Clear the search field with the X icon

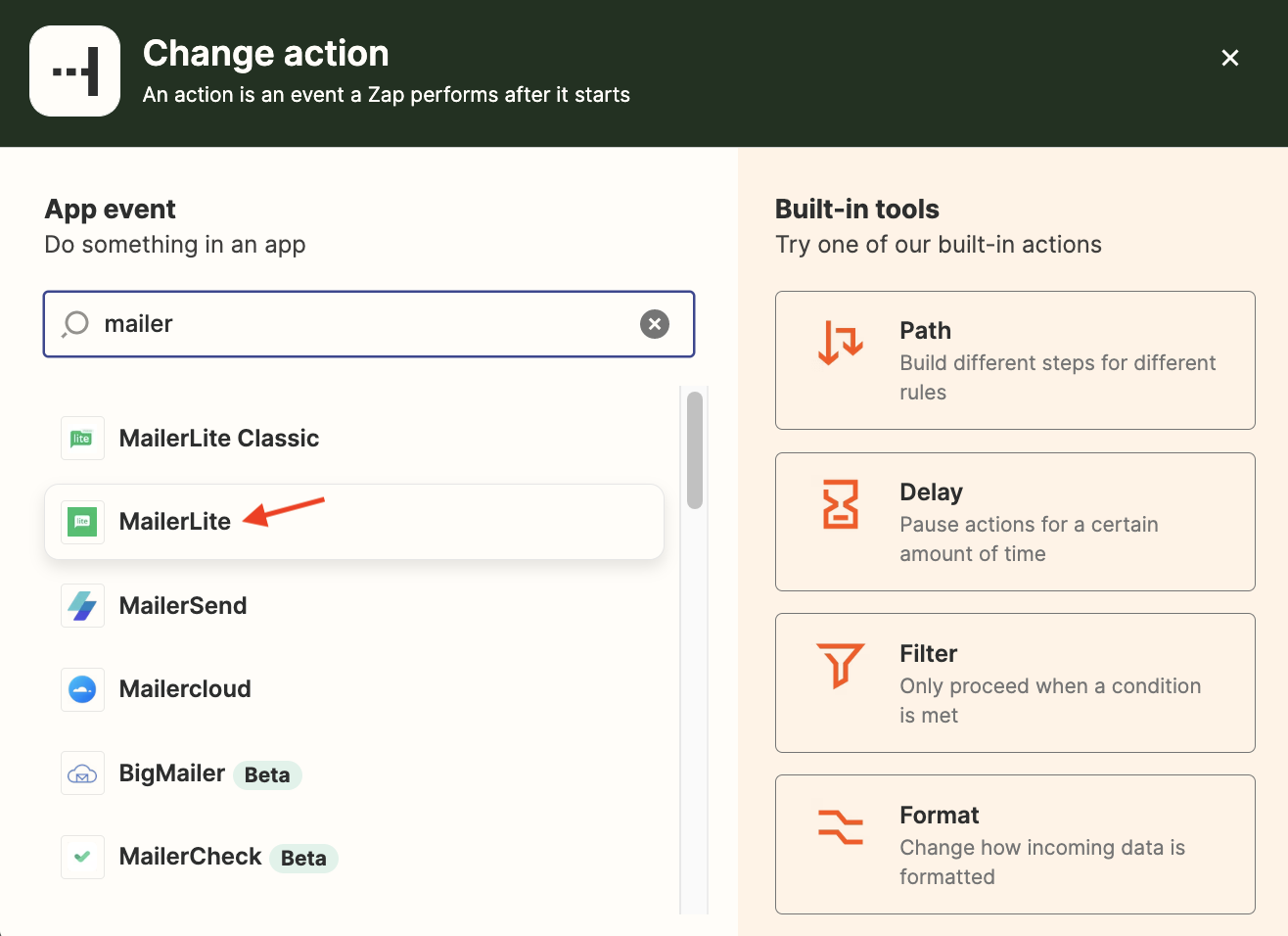click(x=655, y=324)
